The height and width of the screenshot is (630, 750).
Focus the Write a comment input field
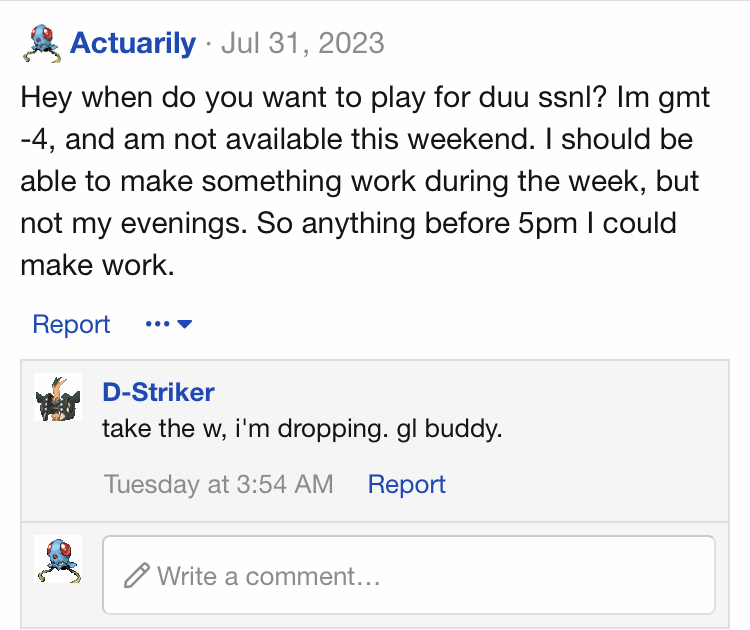409,575
